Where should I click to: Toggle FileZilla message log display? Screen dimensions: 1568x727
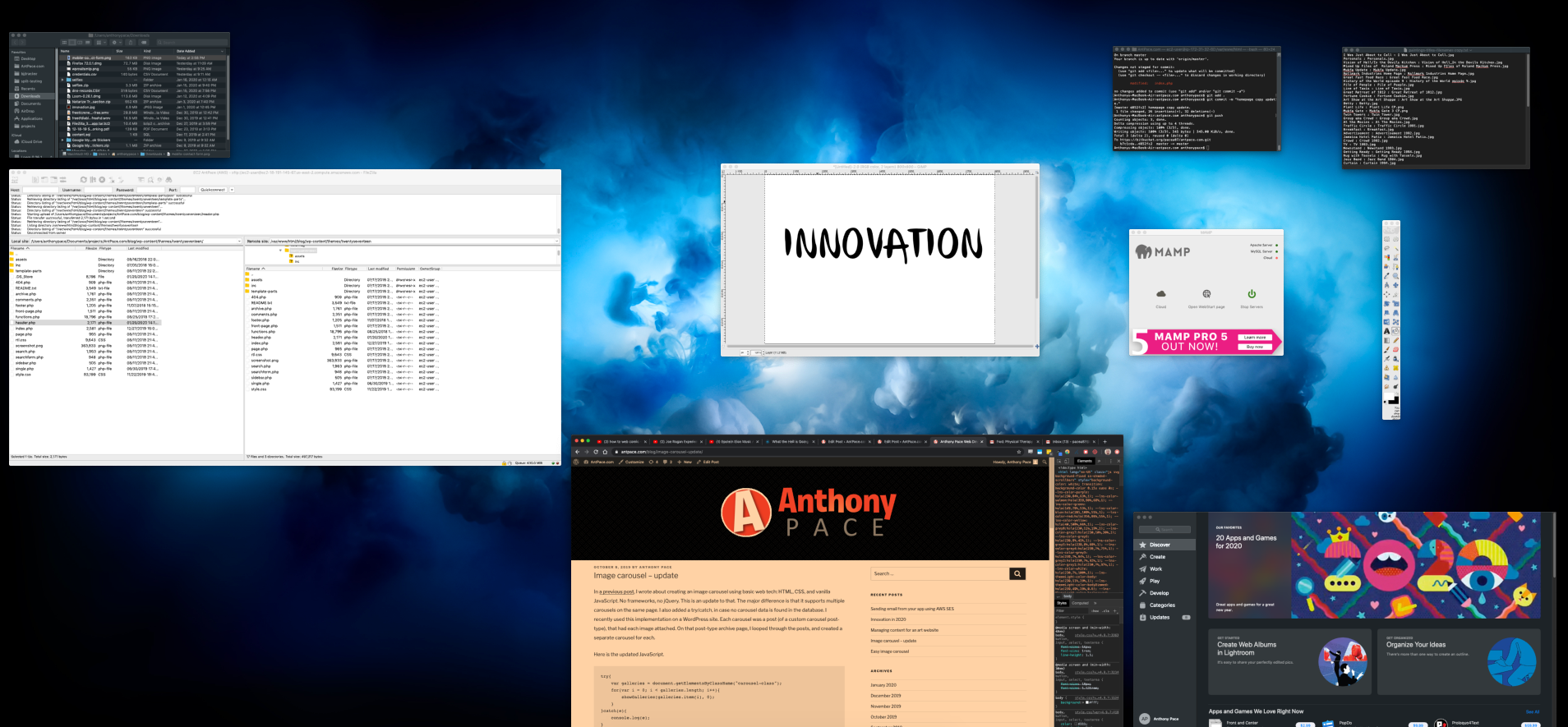point(35,180)
